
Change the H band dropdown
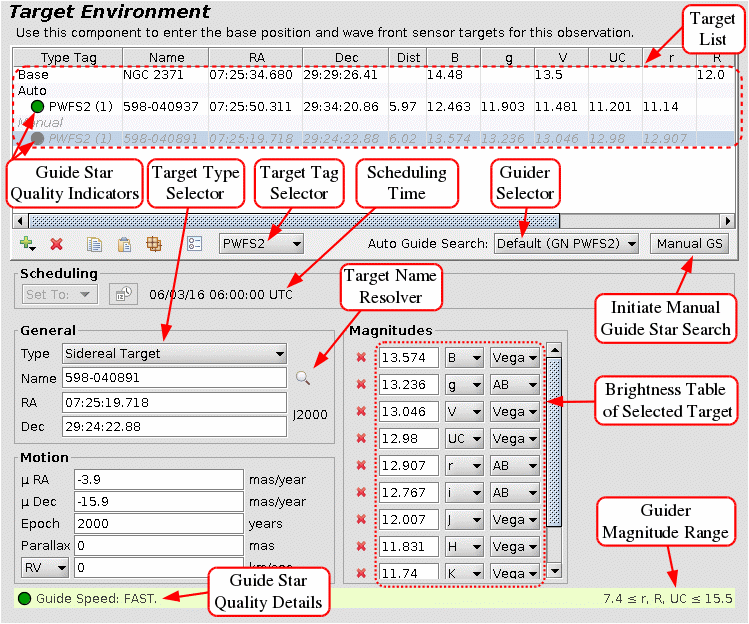coord(464,546)
